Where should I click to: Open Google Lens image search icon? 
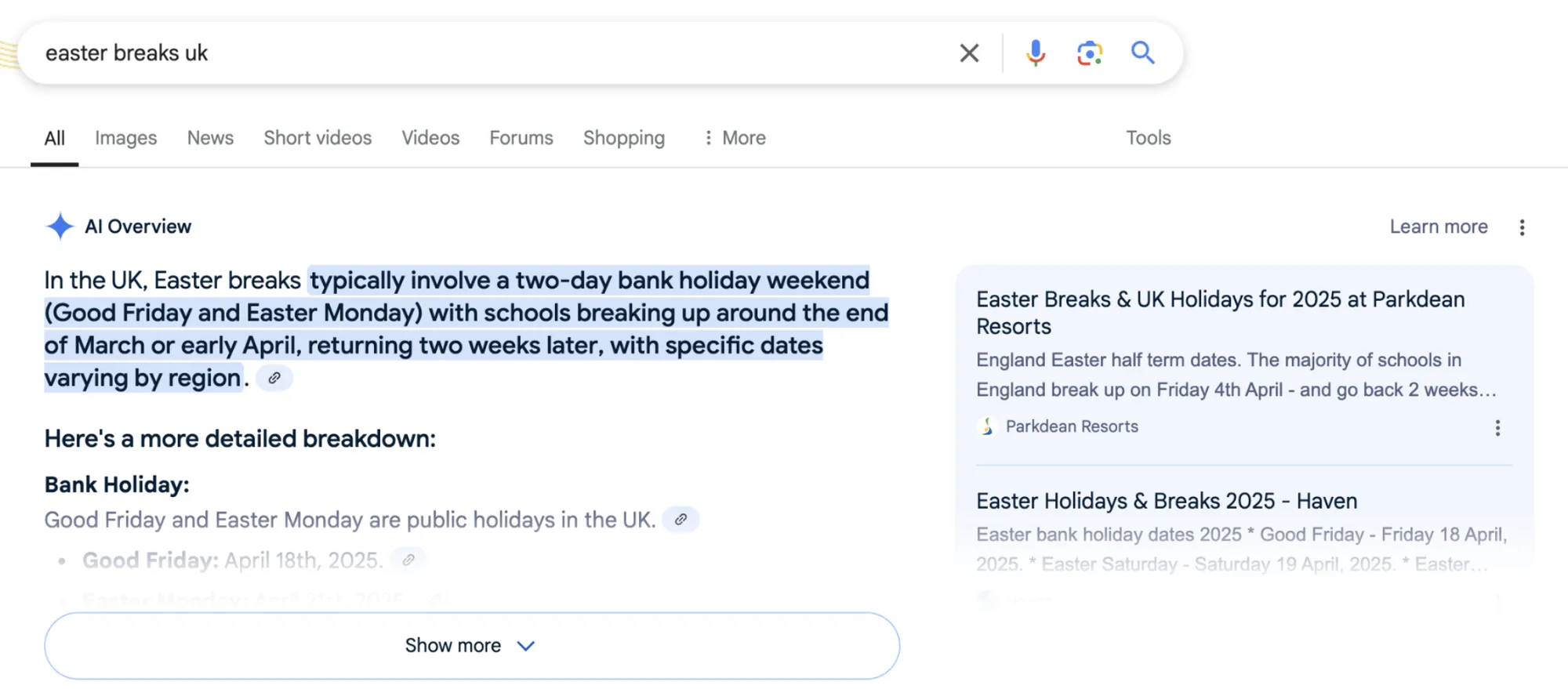pyautogui.click(x=1089, y=53)
